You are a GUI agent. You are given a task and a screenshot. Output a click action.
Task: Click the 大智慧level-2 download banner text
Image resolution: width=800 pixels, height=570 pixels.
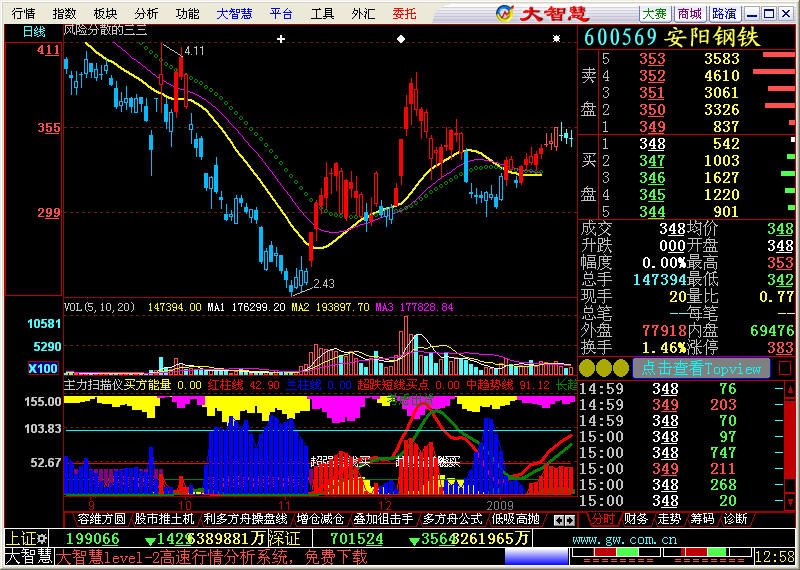(212, 557)
